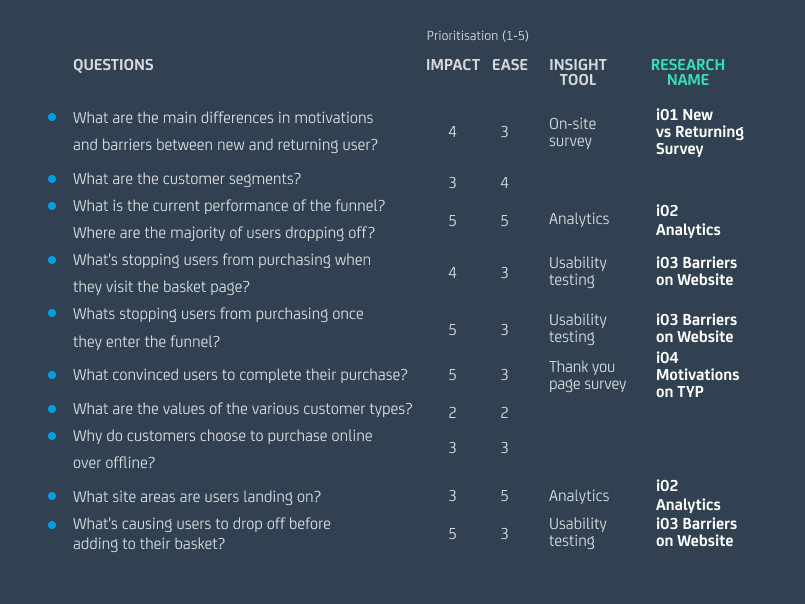Click the green RESEARCH NAME header
Viewport: 805px width, 604px height.
(x=687, y=72)
